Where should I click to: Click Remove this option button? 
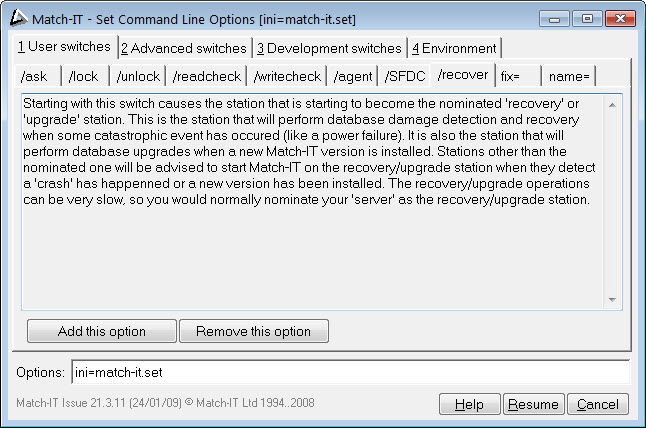[x=254, y=331]
